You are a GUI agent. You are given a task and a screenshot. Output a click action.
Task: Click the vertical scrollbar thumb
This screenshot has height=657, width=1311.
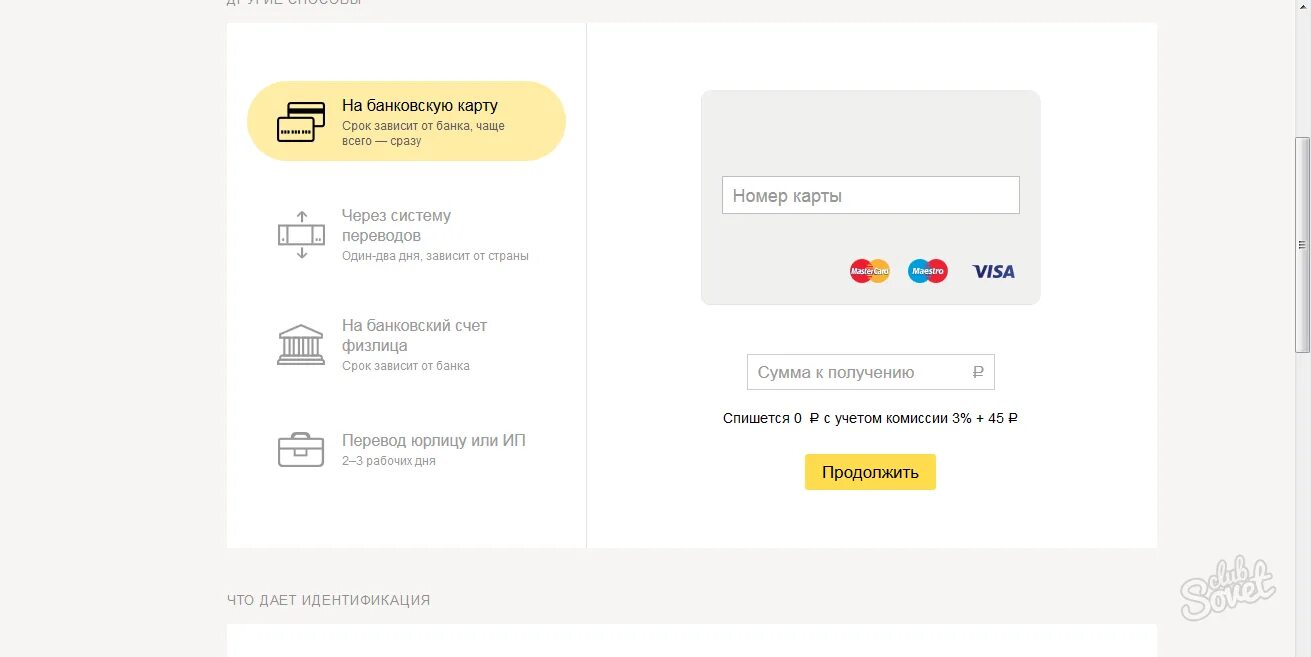click(x=1302, y=245)
